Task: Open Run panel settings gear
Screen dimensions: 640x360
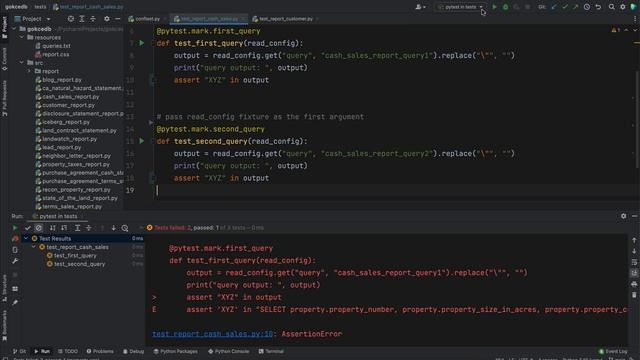Action: [623, 216]
